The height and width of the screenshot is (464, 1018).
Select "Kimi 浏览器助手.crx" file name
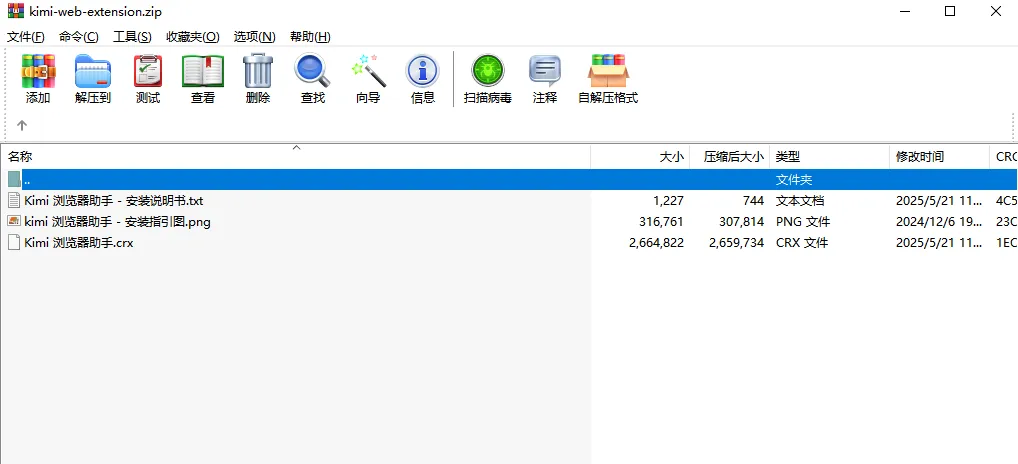coord(79,243)
